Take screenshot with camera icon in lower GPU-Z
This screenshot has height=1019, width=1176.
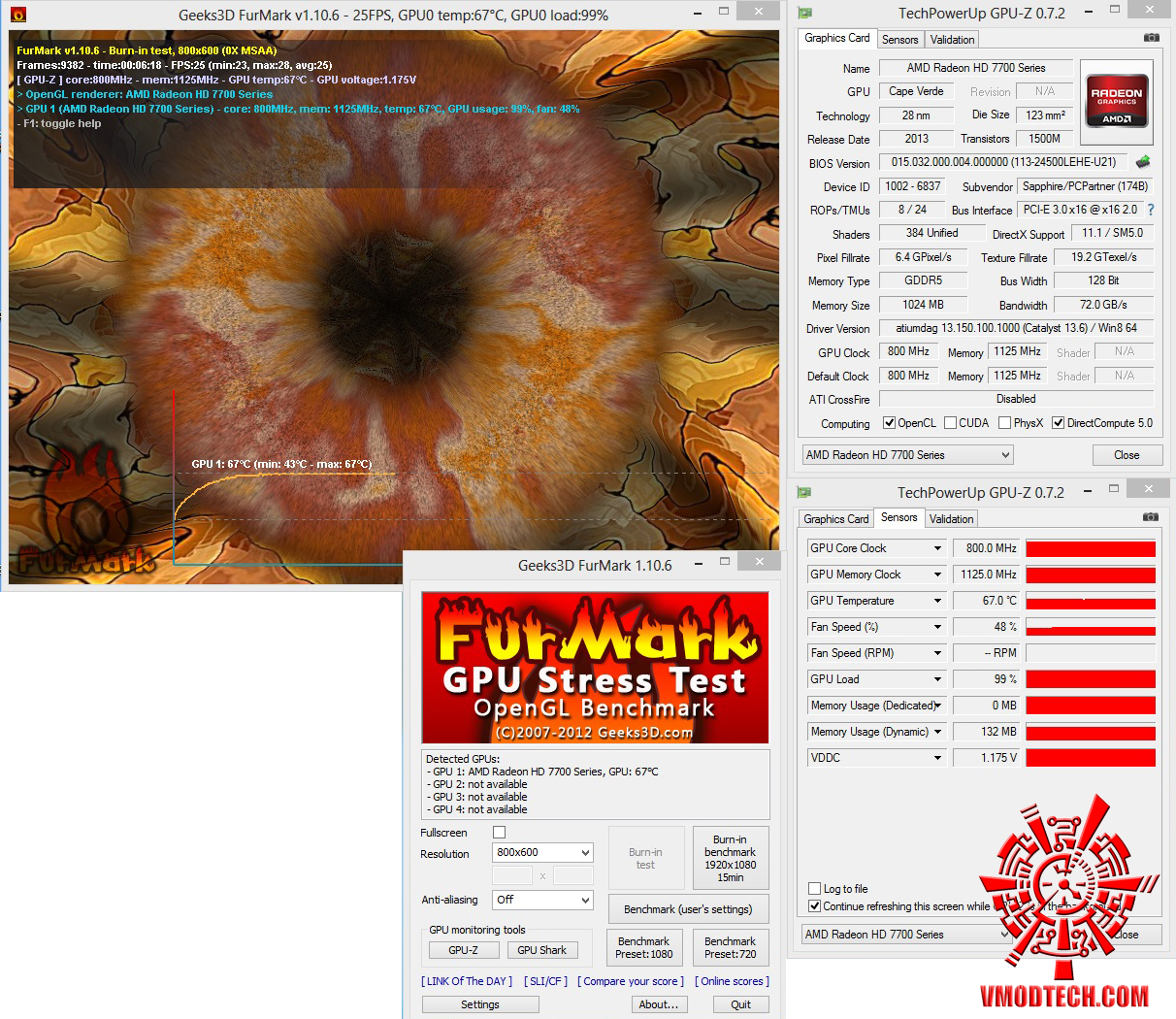tap(1151, 517)
